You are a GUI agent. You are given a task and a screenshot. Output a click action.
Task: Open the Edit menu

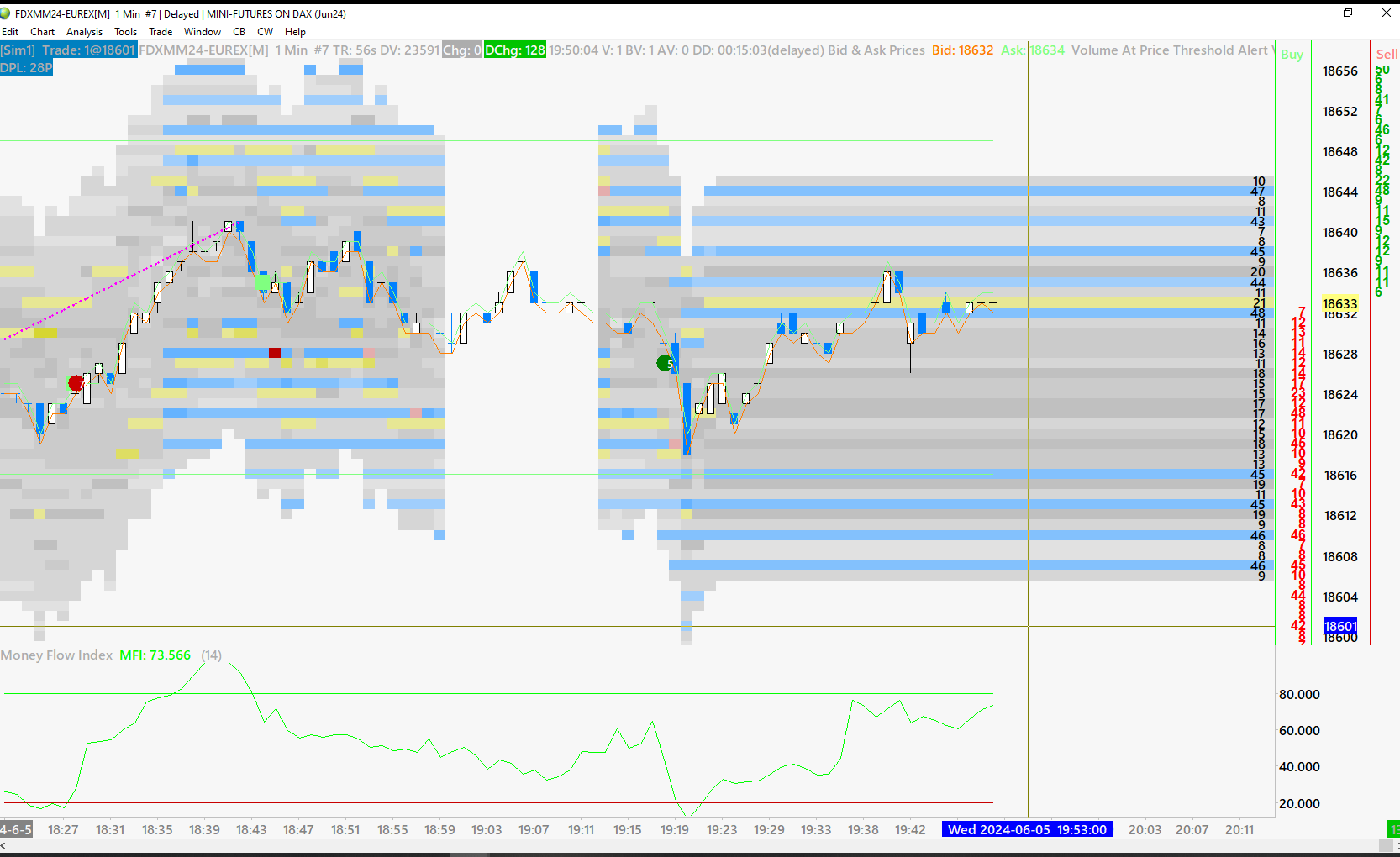10,32
